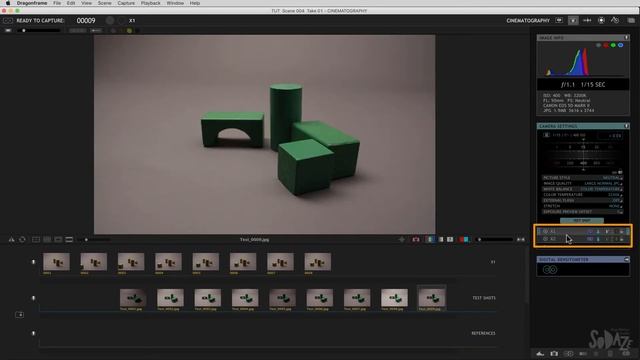The width and height of the screenshot is (640, 360).
Task: Open the Help menu
Action: pos(195,3)
